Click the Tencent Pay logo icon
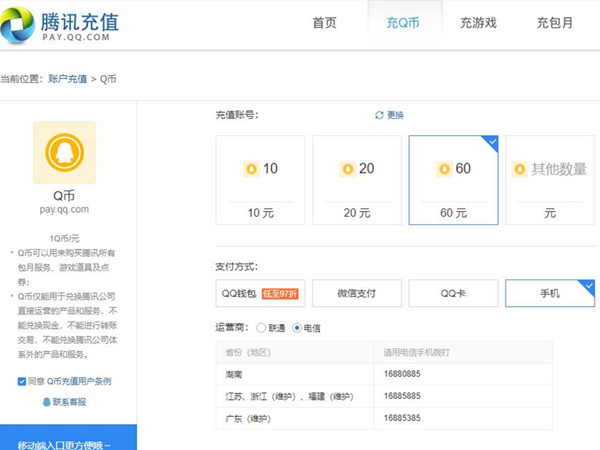 click(x=16, y=24)
